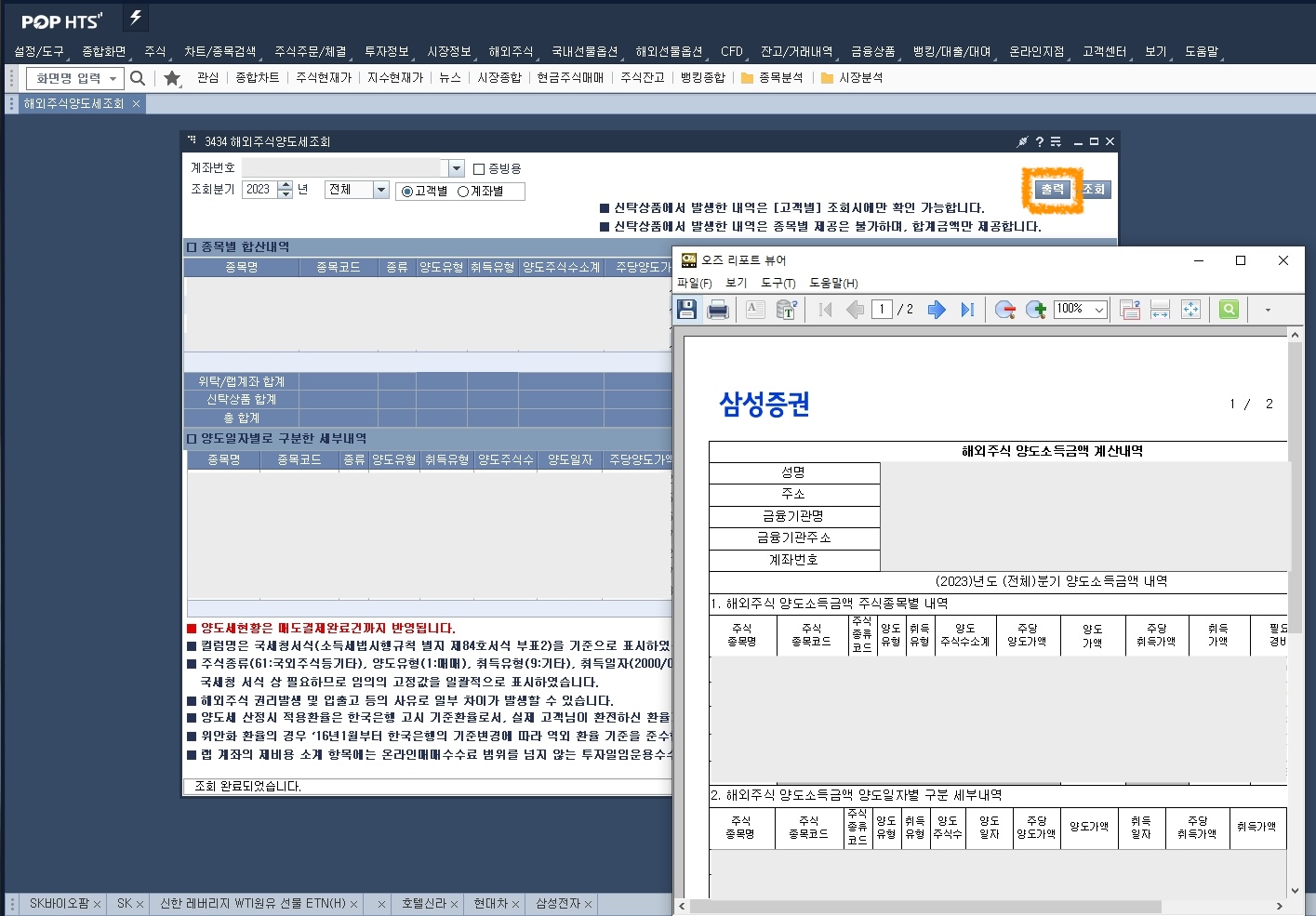Screen dimensions: 1316x916
Task: Open the 도움말(H) menu in report viewer
Action: (x=833, y=284)
